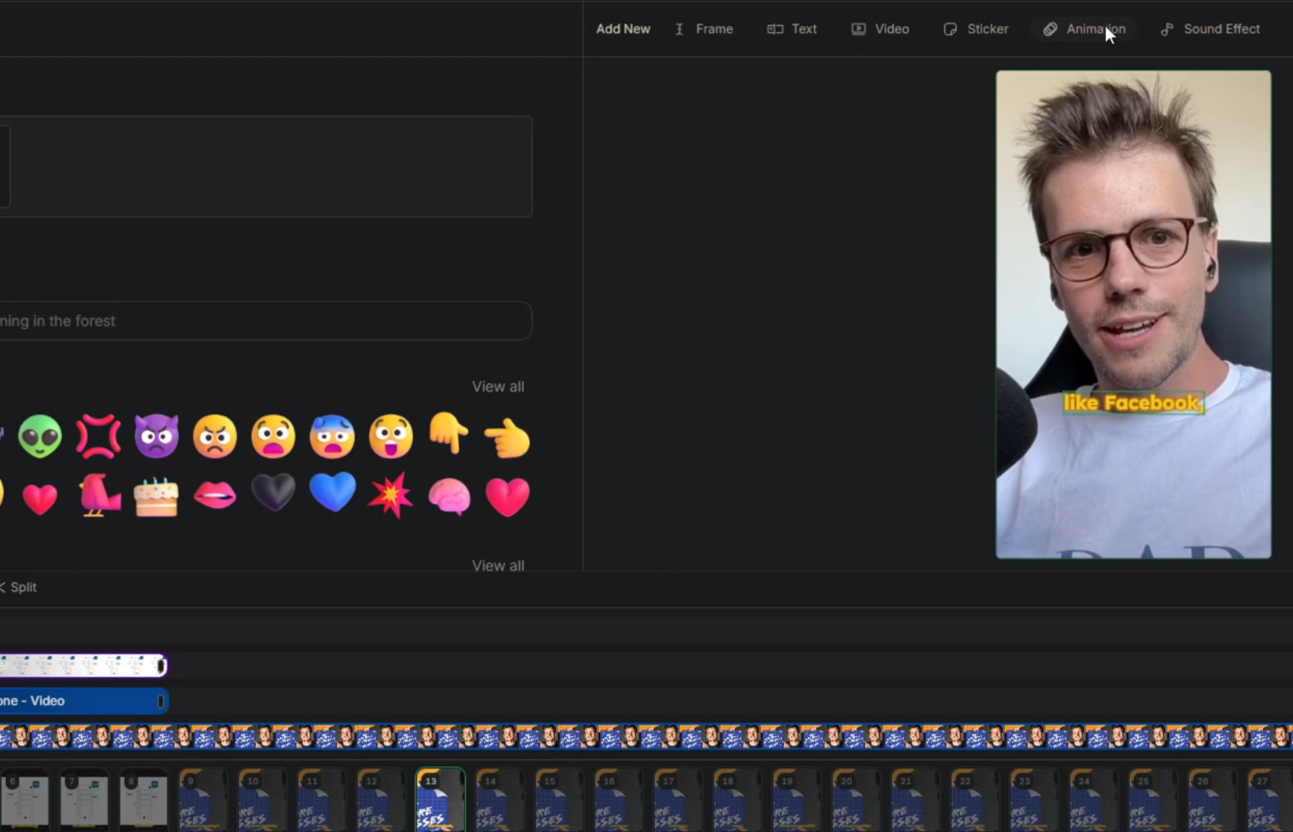Image resolution: width=1293 pixels, height=832 pixels.
Task: Open the Sticker tab
Action: click(976, 29)
